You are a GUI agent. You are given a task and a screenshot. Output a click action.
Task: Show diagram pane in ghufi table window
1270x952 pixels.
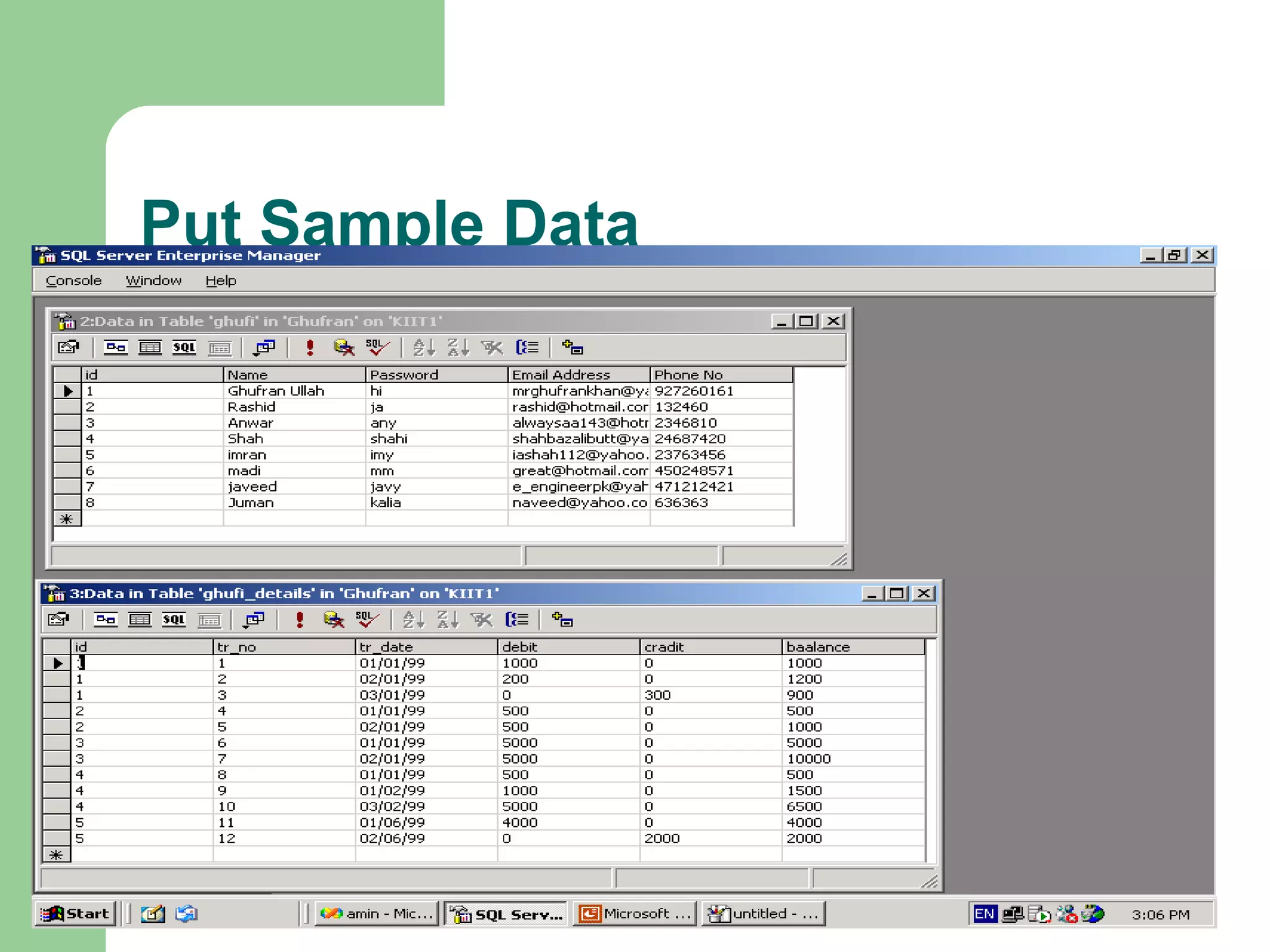pos(116,347)
